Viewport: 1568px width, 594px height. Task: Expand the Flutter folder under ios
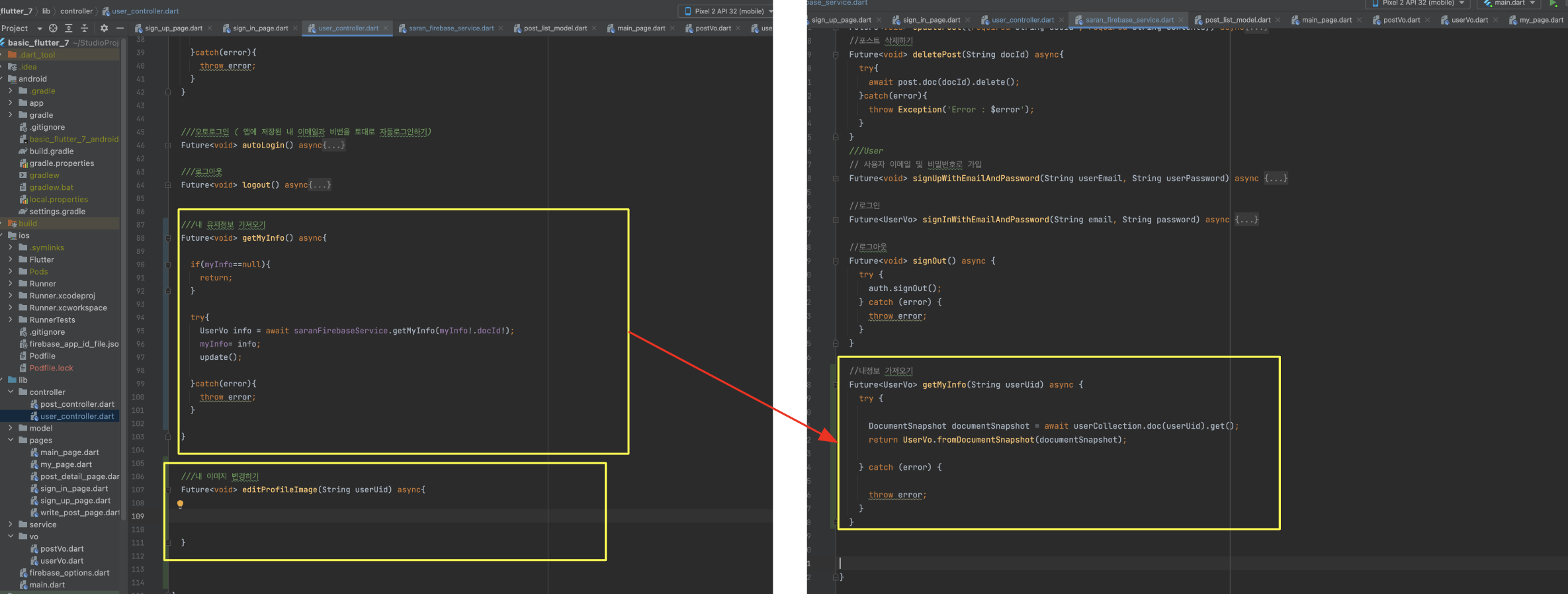11,260
